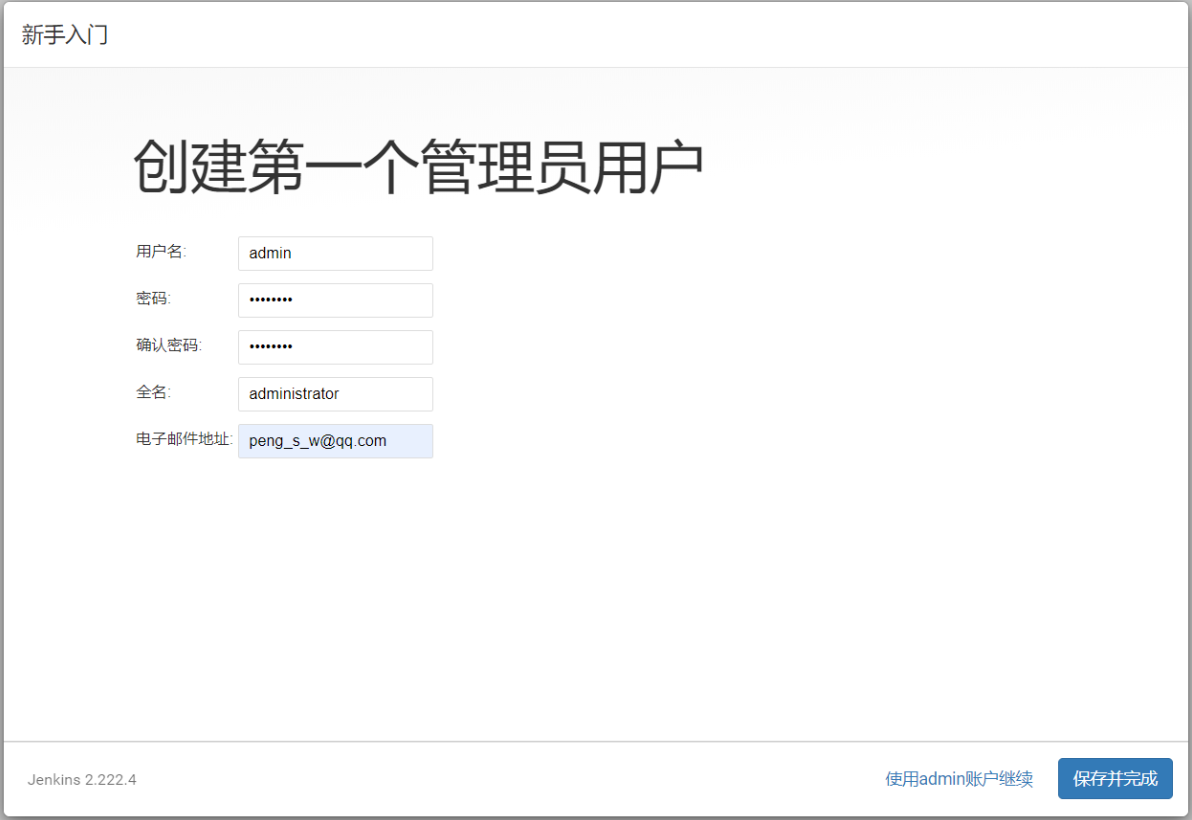
Task: Focus the 密码 password field
Action: pyautogui.click(x=335, y=300)
